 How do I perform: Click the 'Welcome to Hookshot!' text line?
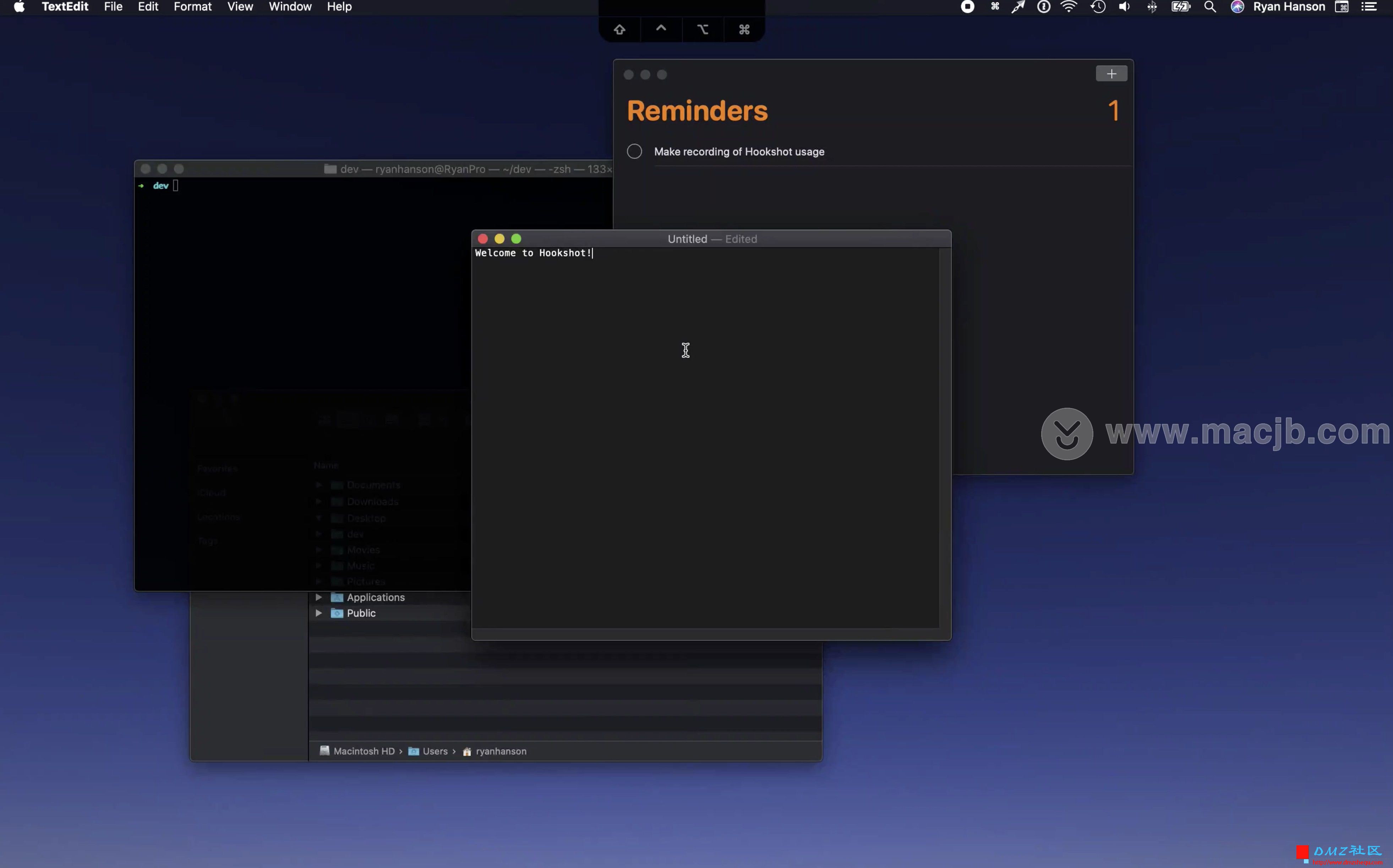[534, 253]
